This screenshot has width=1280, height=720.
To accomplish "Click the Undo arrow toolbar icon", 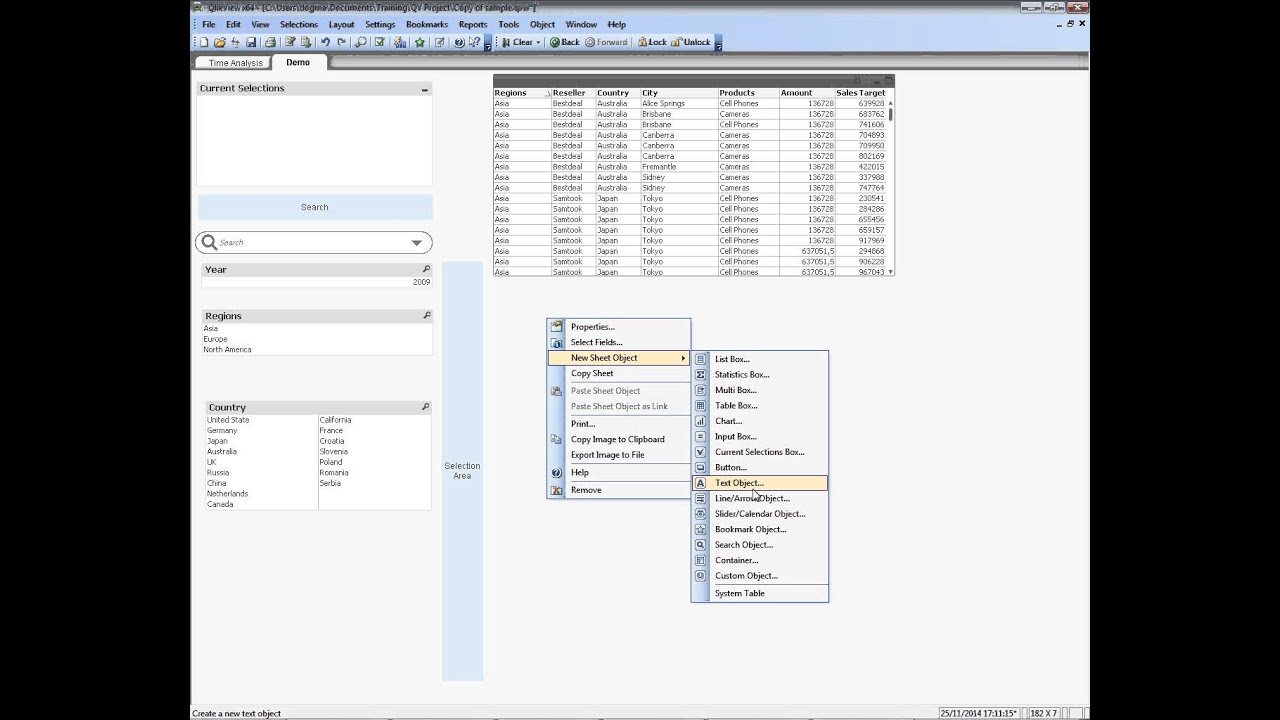I will (x=325, y=42).
